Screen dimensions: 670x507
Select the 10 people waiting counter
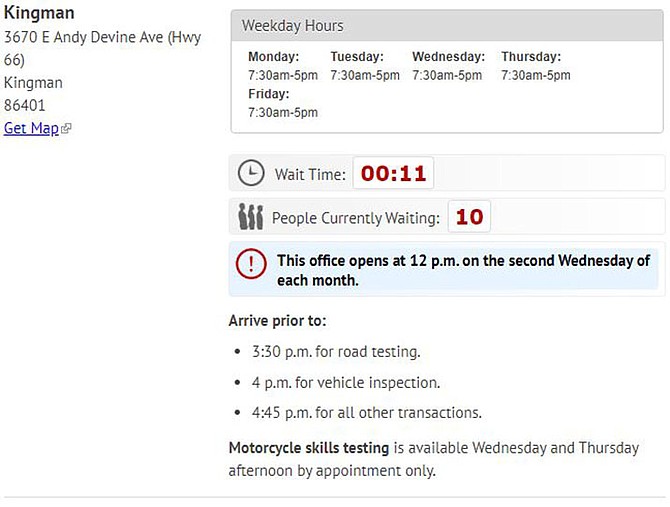(x=469, y=217)
